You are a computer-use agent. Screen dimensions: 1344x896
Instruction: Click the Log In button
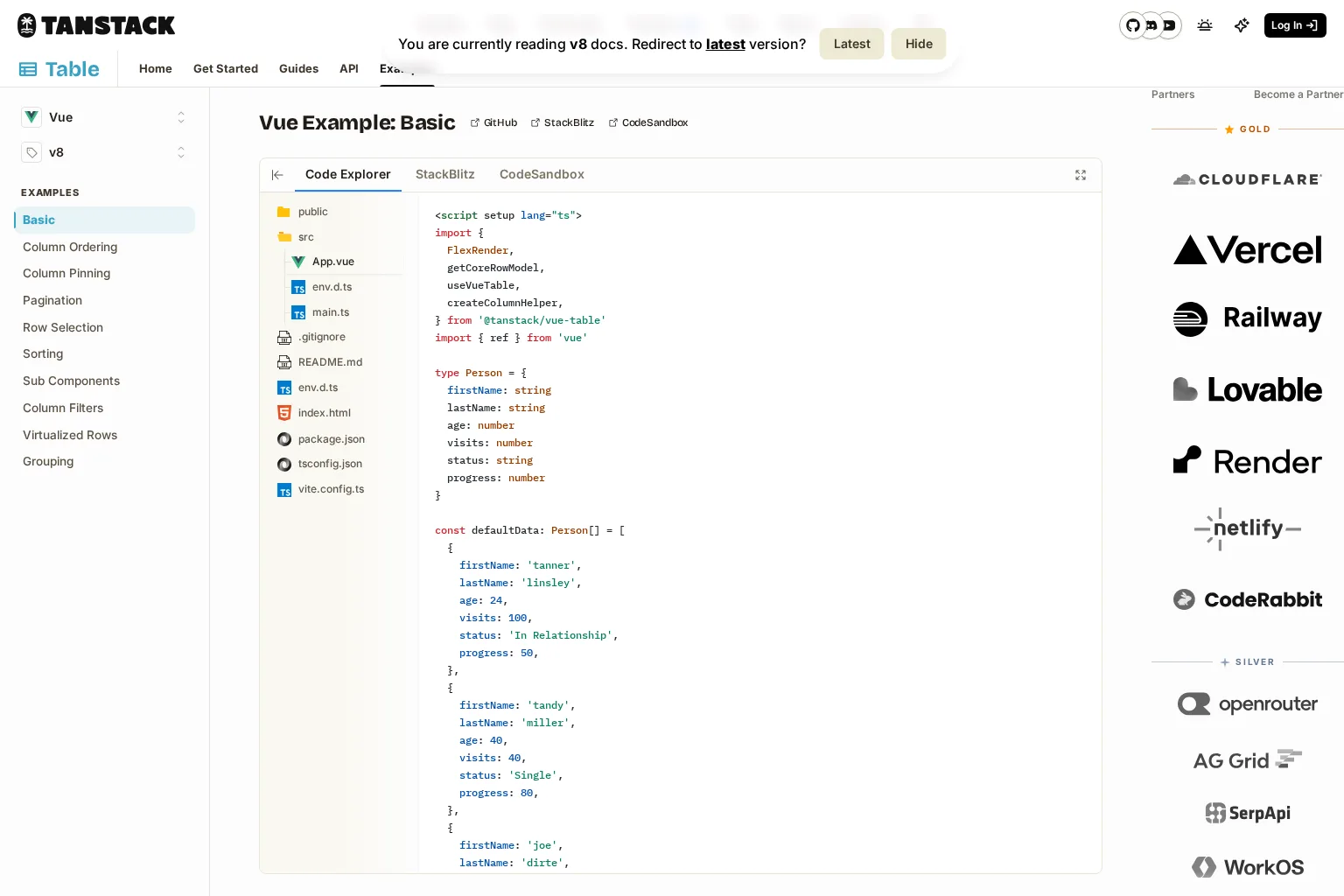click(1295, 25)
